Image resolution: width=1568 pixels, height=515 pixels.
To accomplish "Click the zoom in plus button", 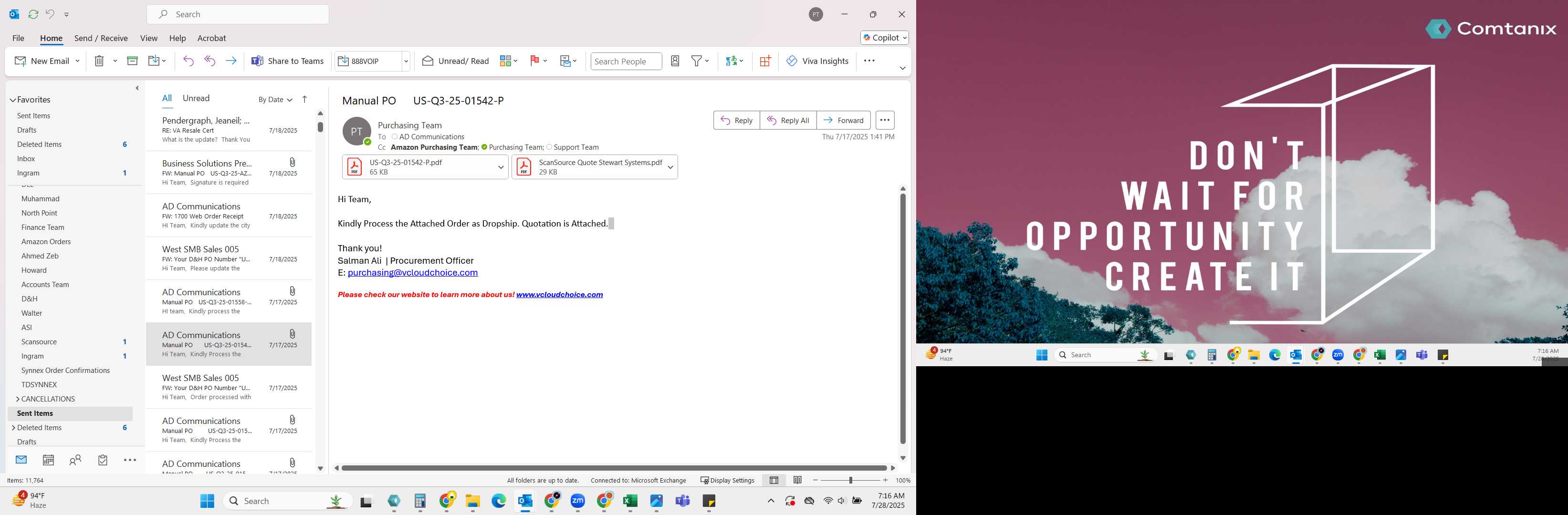I will point(885,480).
